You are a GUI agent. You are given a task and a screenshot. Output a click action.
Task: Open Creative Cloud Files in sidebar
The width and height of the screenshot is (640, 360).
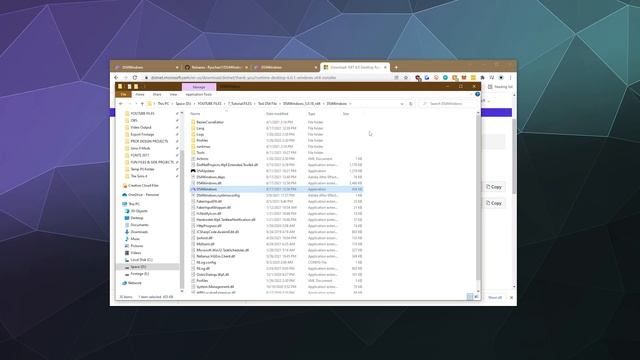[x=143, y=186]
